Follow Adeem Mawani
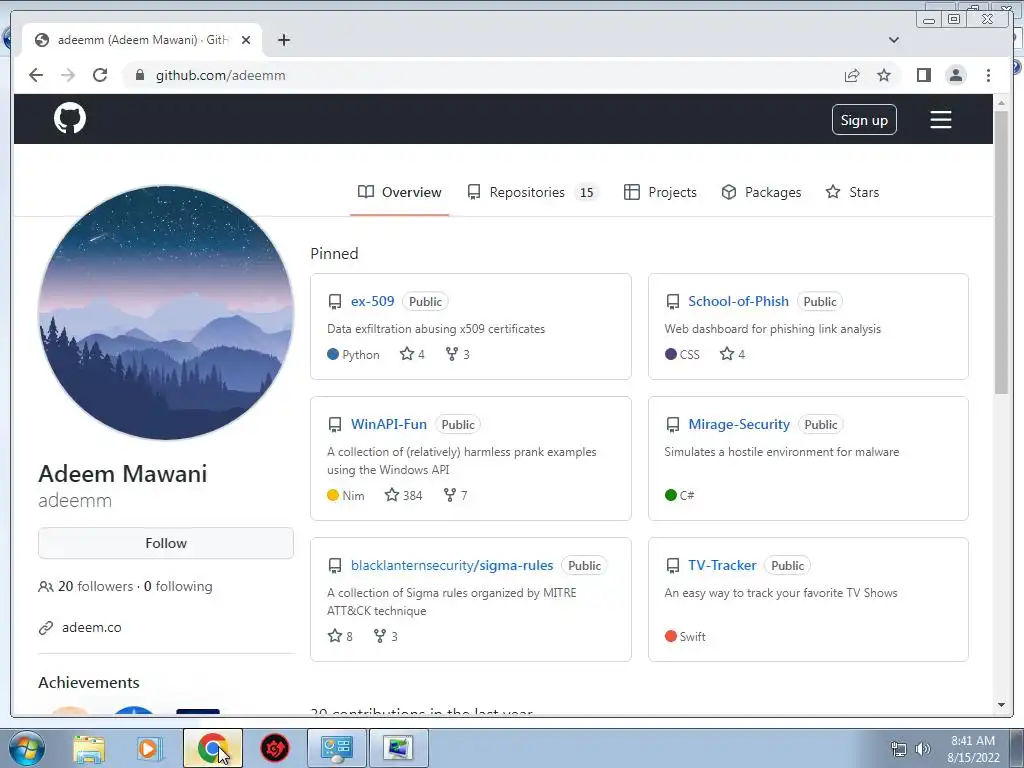 pyautogui.click(x=166, y=543)
